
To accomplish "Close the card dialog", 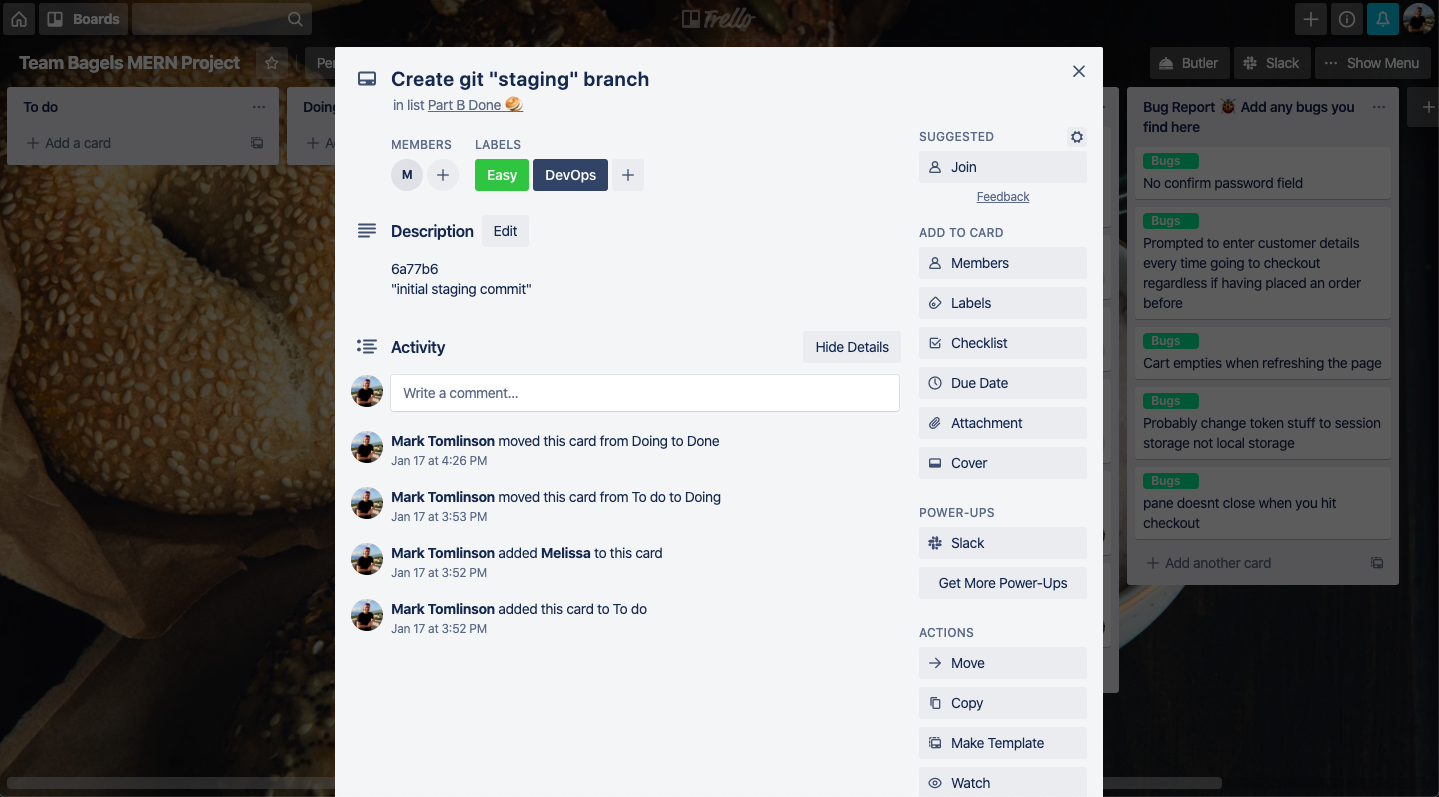I will pos(1079,71).
